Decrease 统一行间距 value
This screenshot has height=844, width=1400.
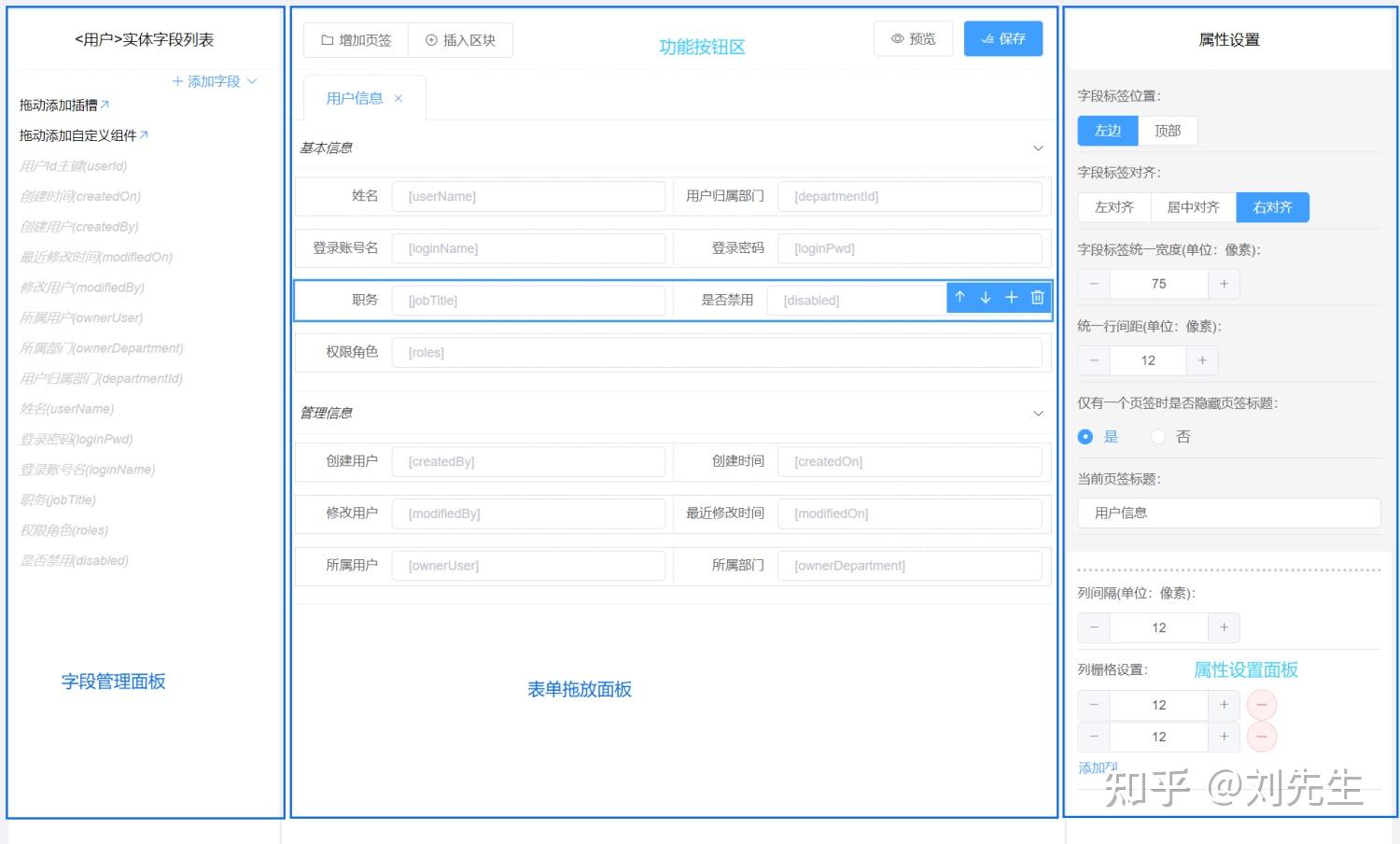1094,360
